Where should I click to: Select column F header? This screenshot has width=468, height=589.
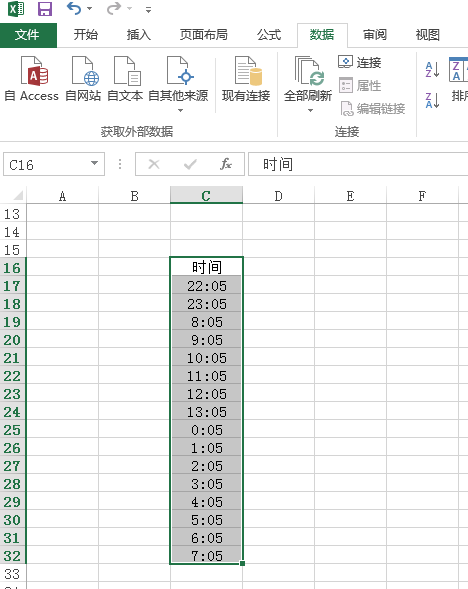(422, 196)
